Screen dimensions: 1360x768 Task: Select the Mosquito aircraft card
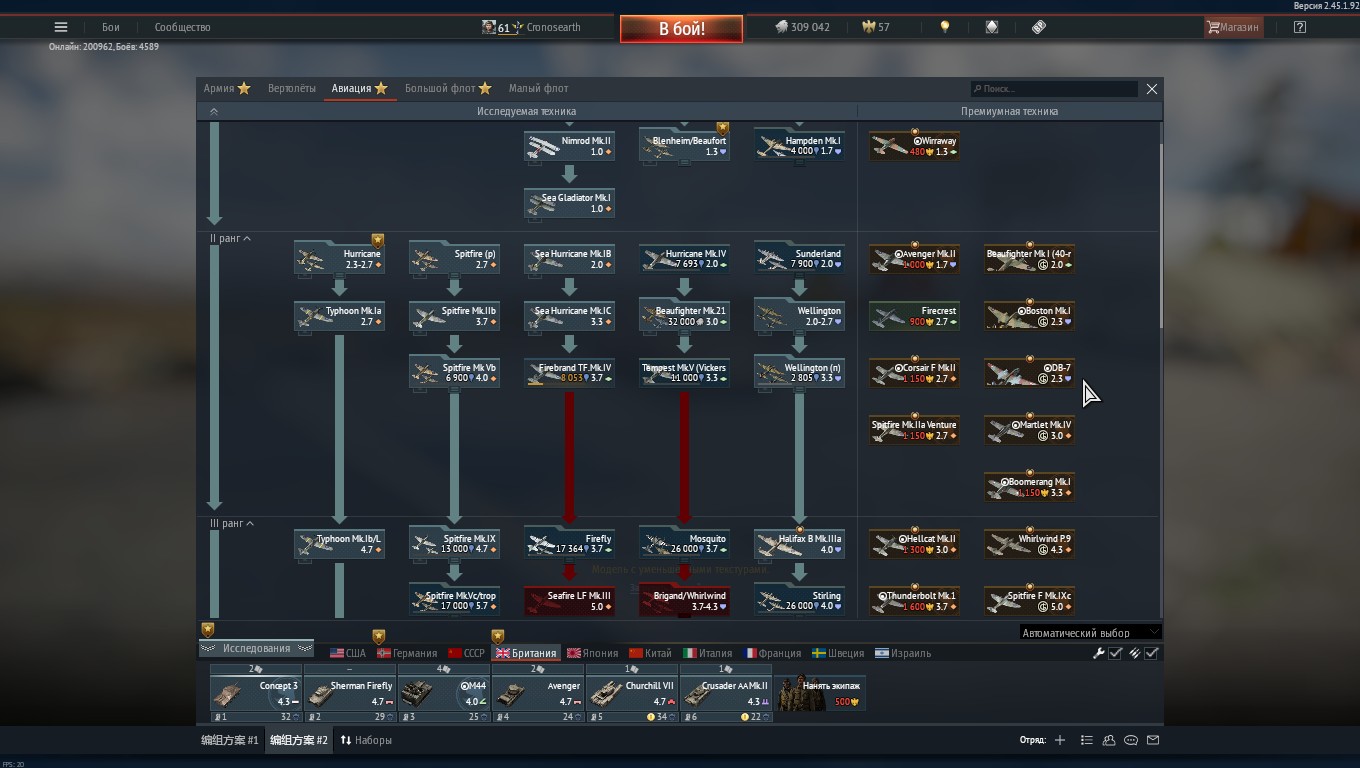click(x=685, y=544)
